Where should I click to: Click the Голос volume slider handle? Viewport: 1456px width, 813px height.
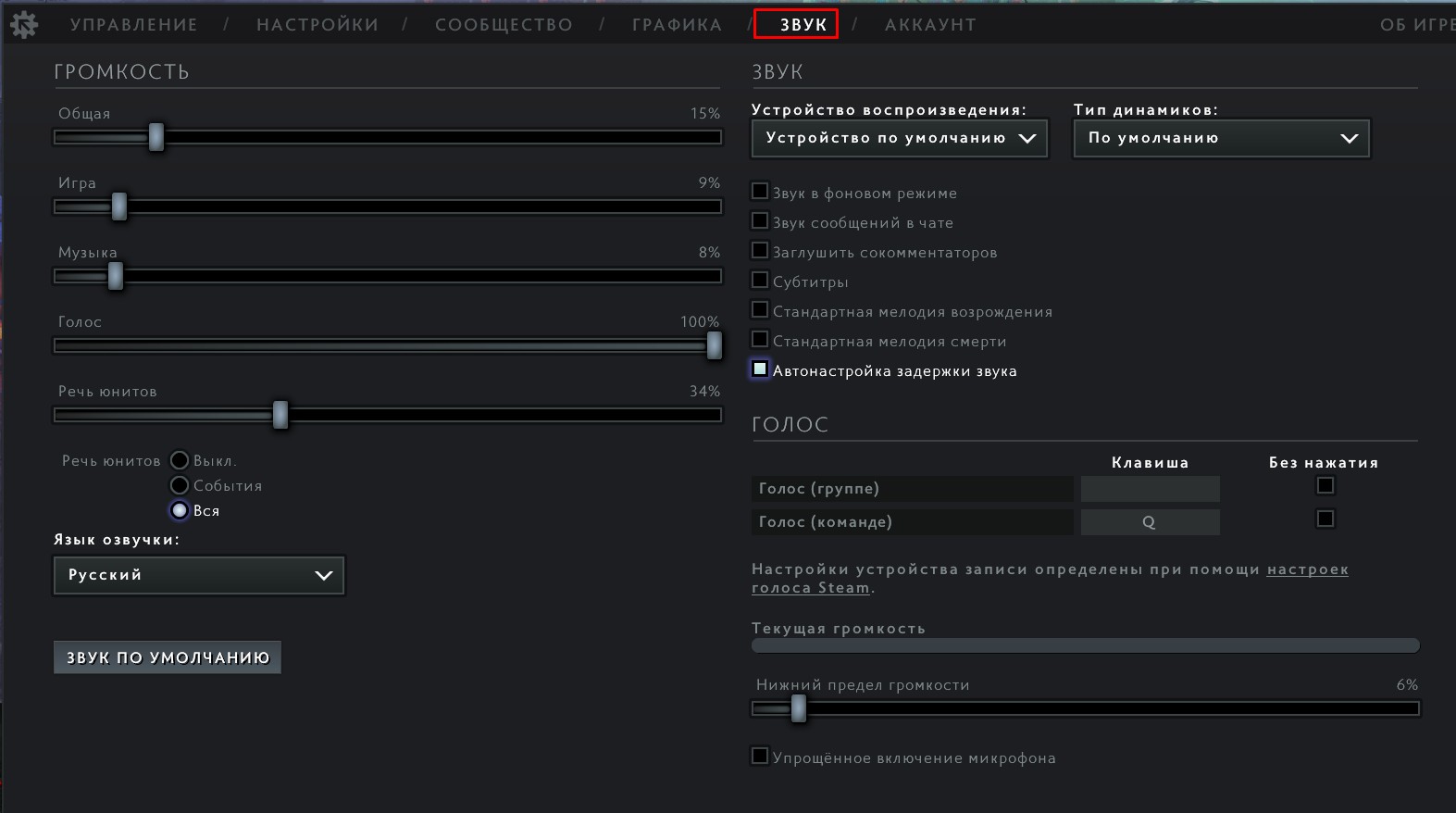714,345
